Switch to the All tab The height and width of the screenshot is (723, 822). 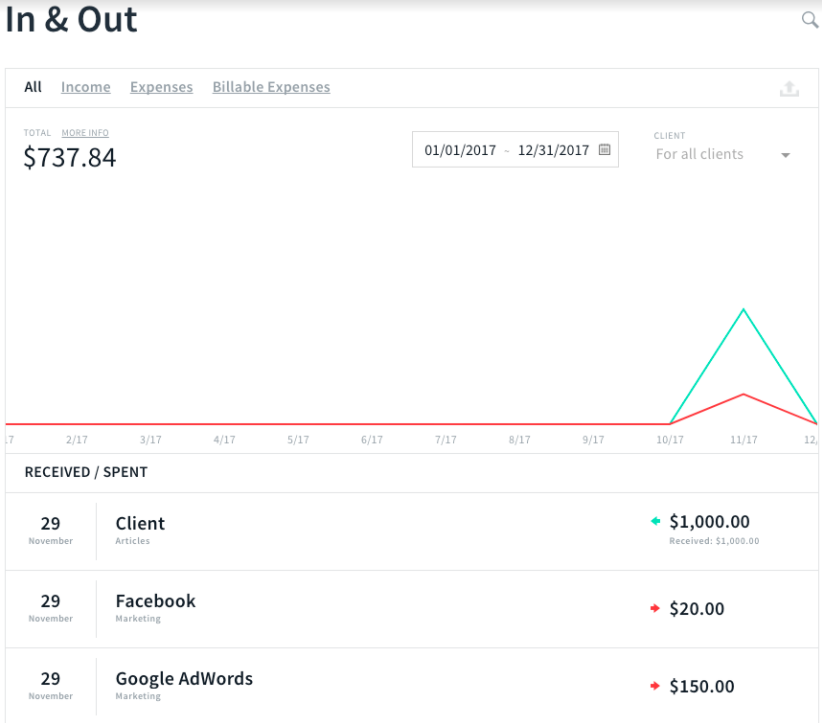(33, 87)
